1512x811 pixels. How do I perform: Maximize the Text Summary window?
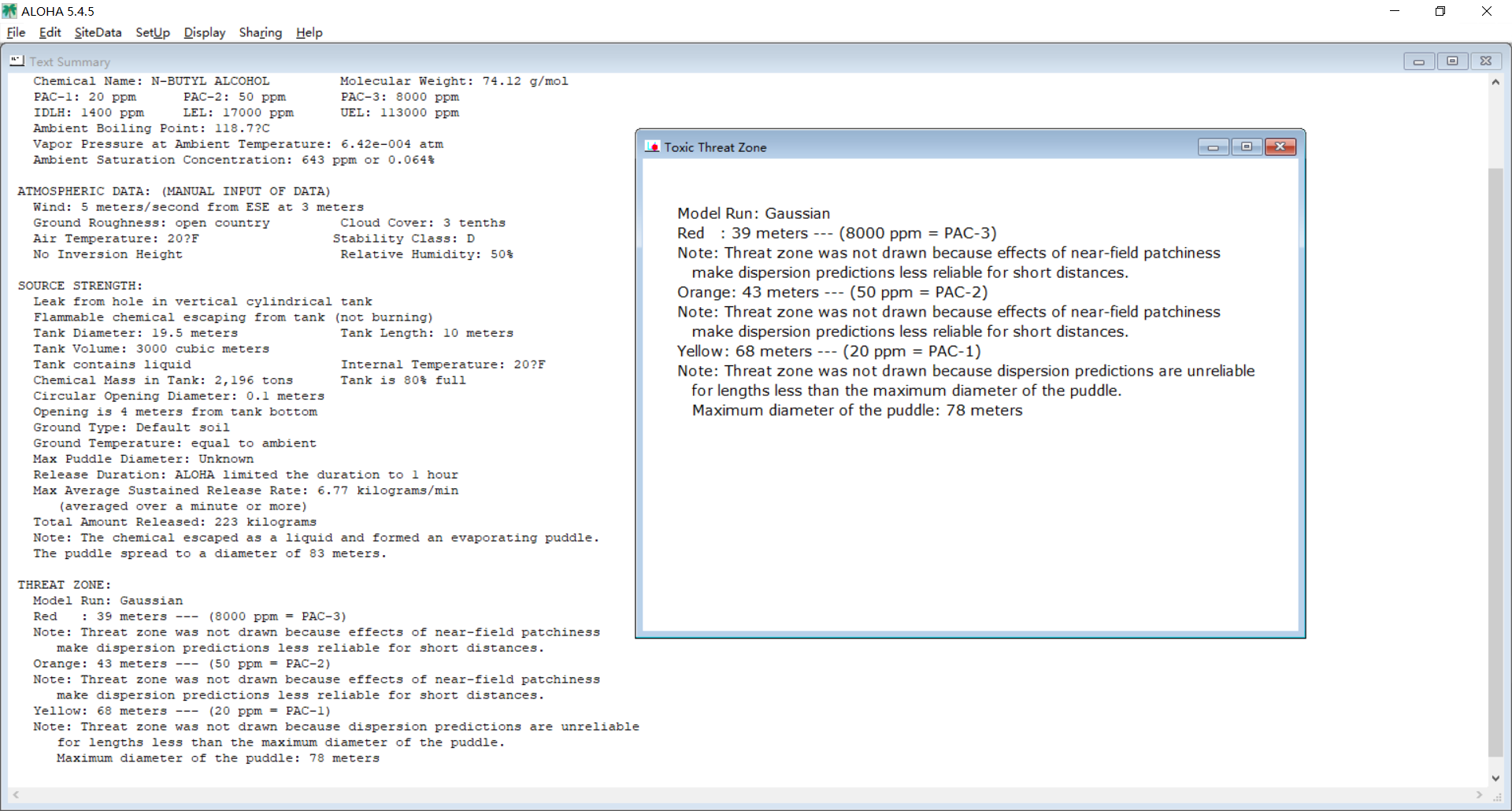coord(1452,61)
